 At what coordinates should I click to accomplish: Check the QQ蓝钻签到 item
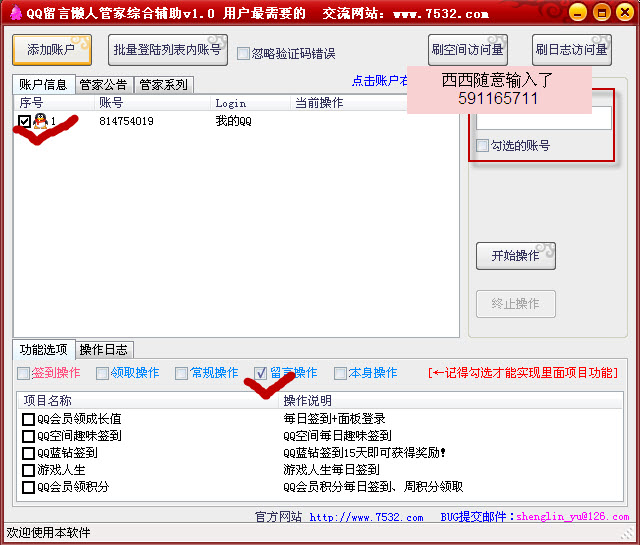(x=28, y=453)
